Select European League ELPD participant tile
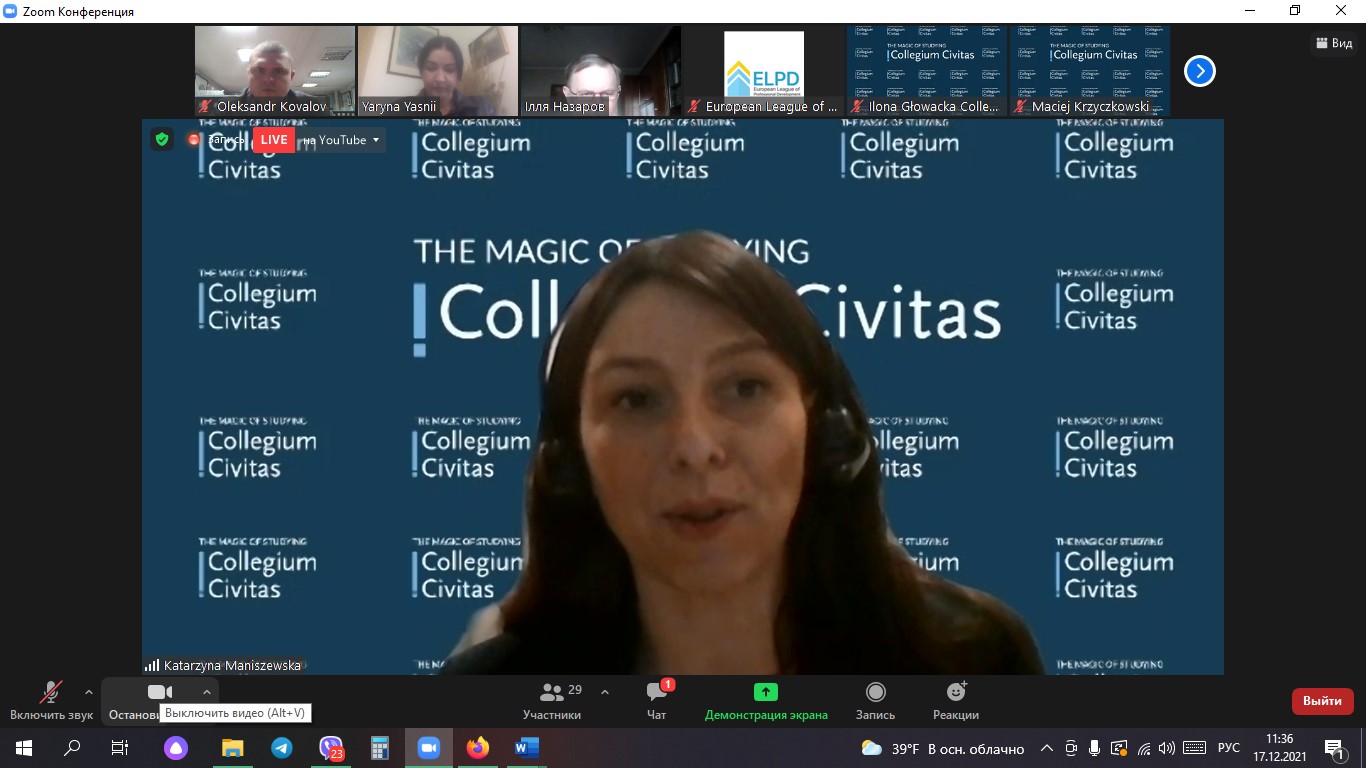 [x=764, y=71]
